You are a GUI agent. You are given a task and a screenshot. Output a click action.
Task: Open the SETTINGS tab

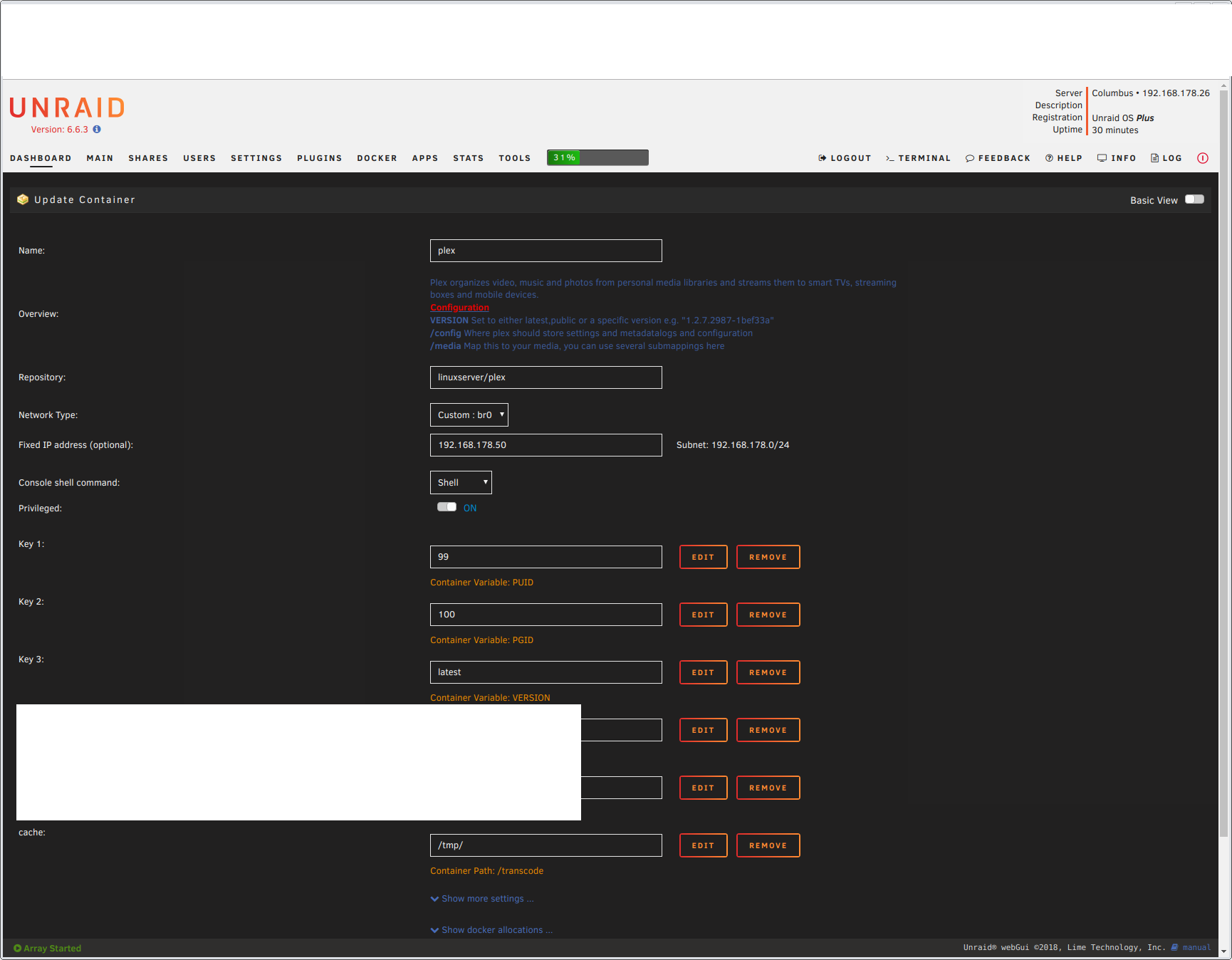(256, 158)
